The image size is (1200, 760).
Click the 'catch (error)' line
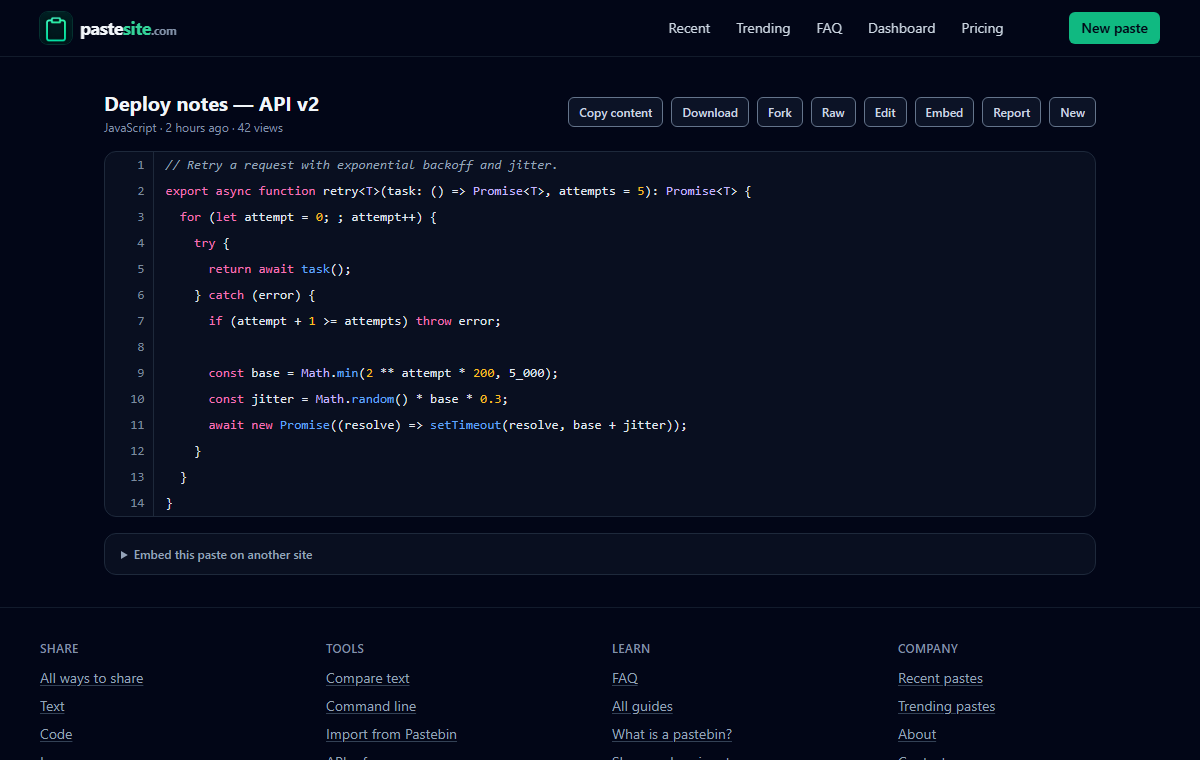click(x=255, y=295)
